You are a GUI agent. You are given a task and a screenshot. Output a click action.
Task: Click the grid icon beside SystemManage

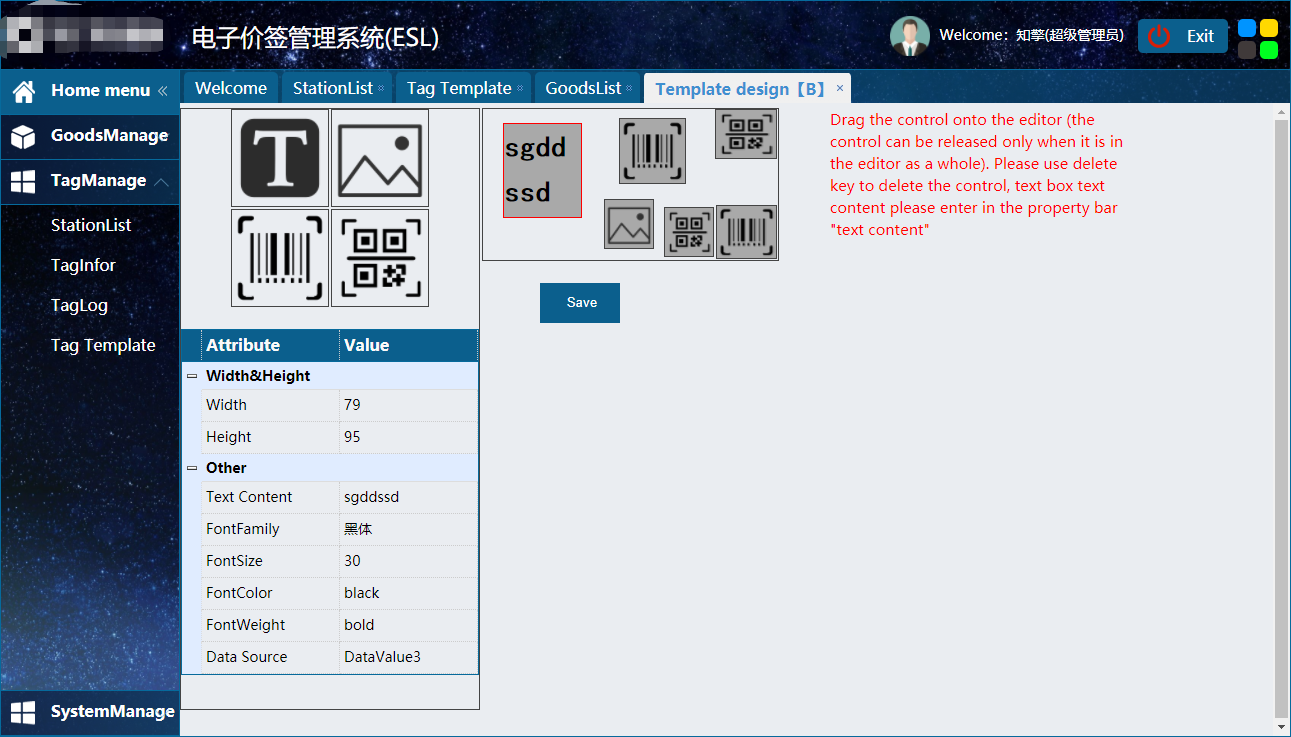pos(23,712)
